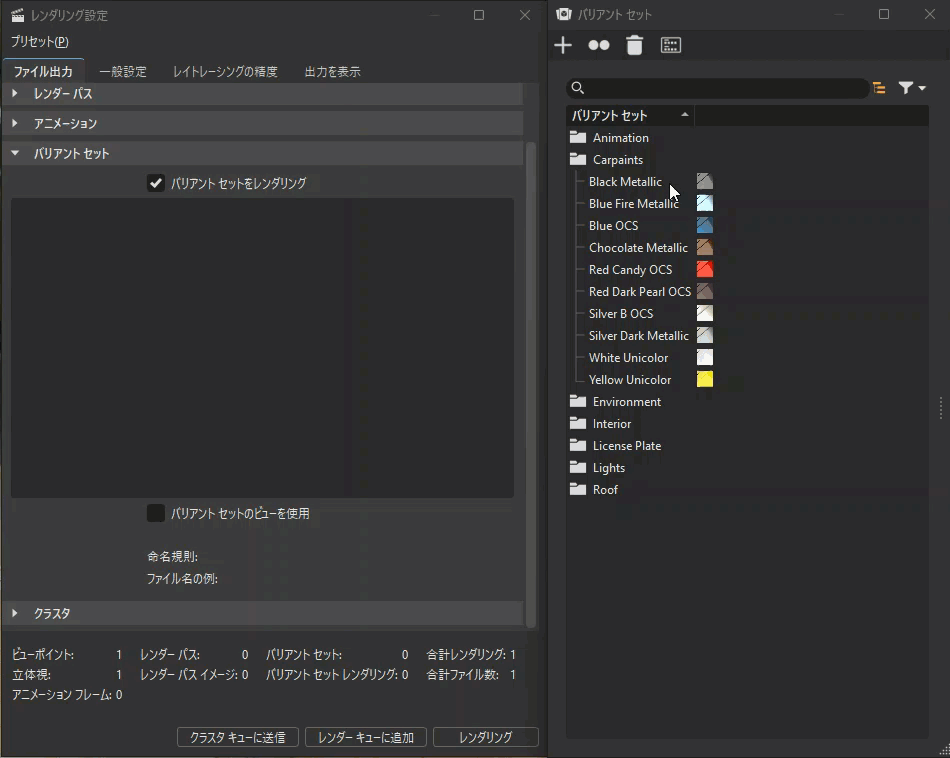Click the Yellow Unicolor preview thumbnail
The height and width of the screenshot is (758, 950).
[x=705, y=379]
